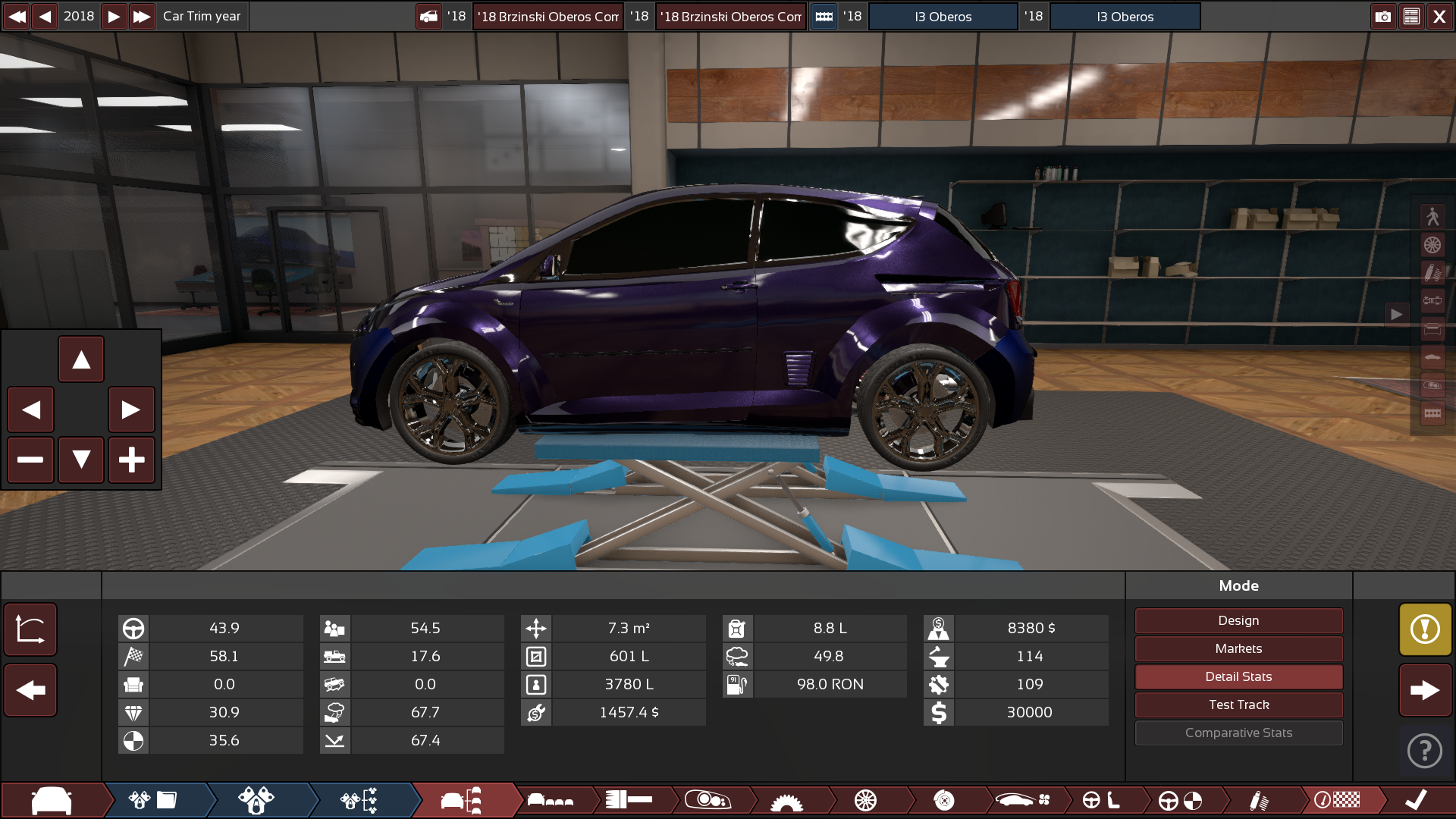Toggle the pedestrian figure display
Viewport: 1456px width, 819px height.
coord(1432,217)
